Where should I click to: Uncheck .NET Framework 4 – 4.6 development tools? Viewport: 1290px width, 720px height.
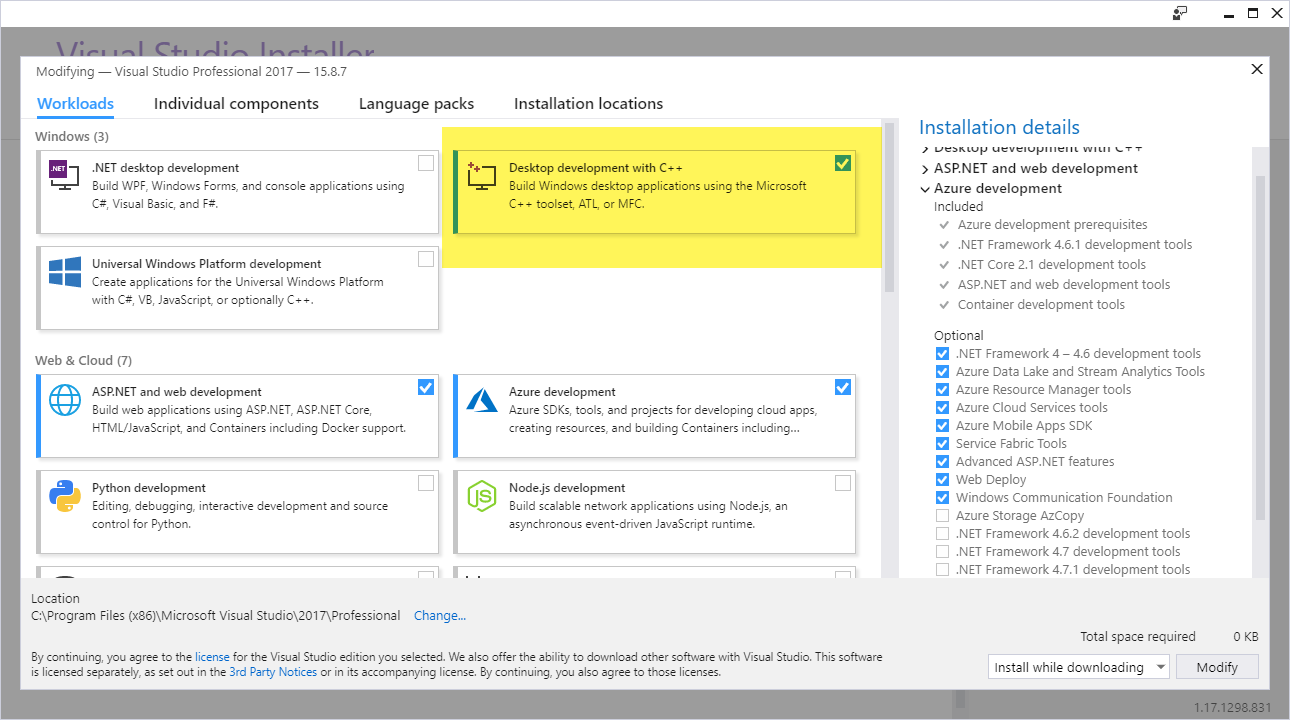point(942,354)
